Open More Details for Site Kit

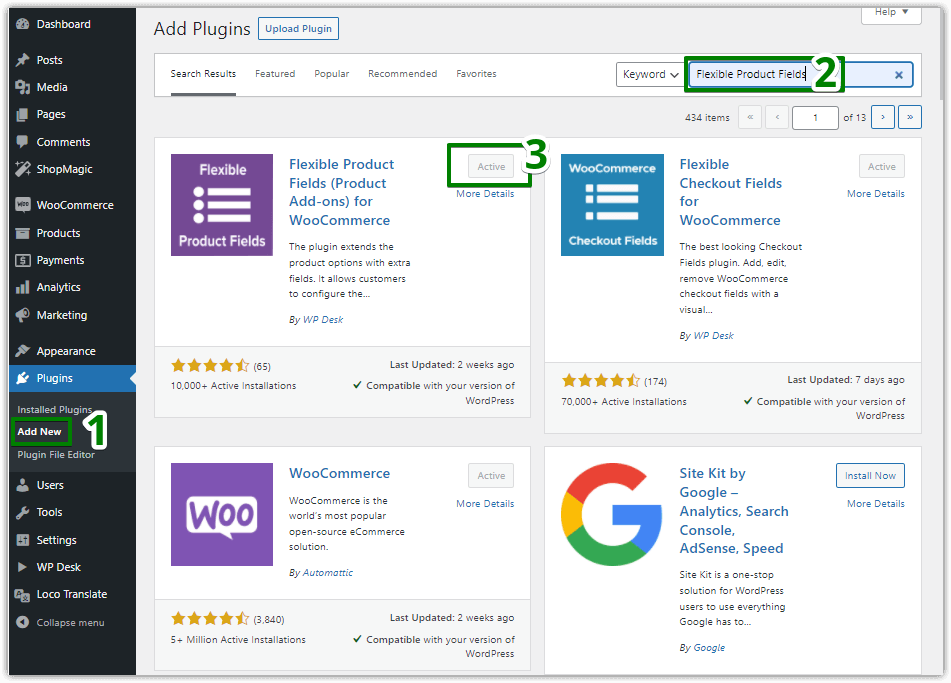(876, 503)
